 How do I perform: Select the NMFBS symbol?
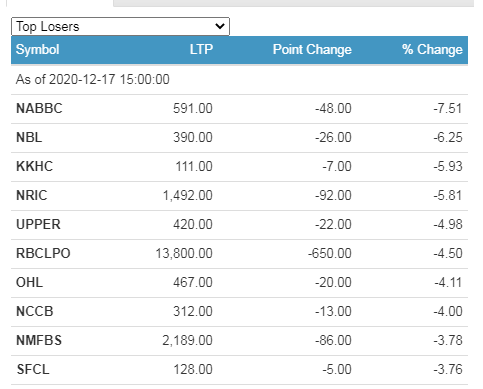[x=39, y=340]
